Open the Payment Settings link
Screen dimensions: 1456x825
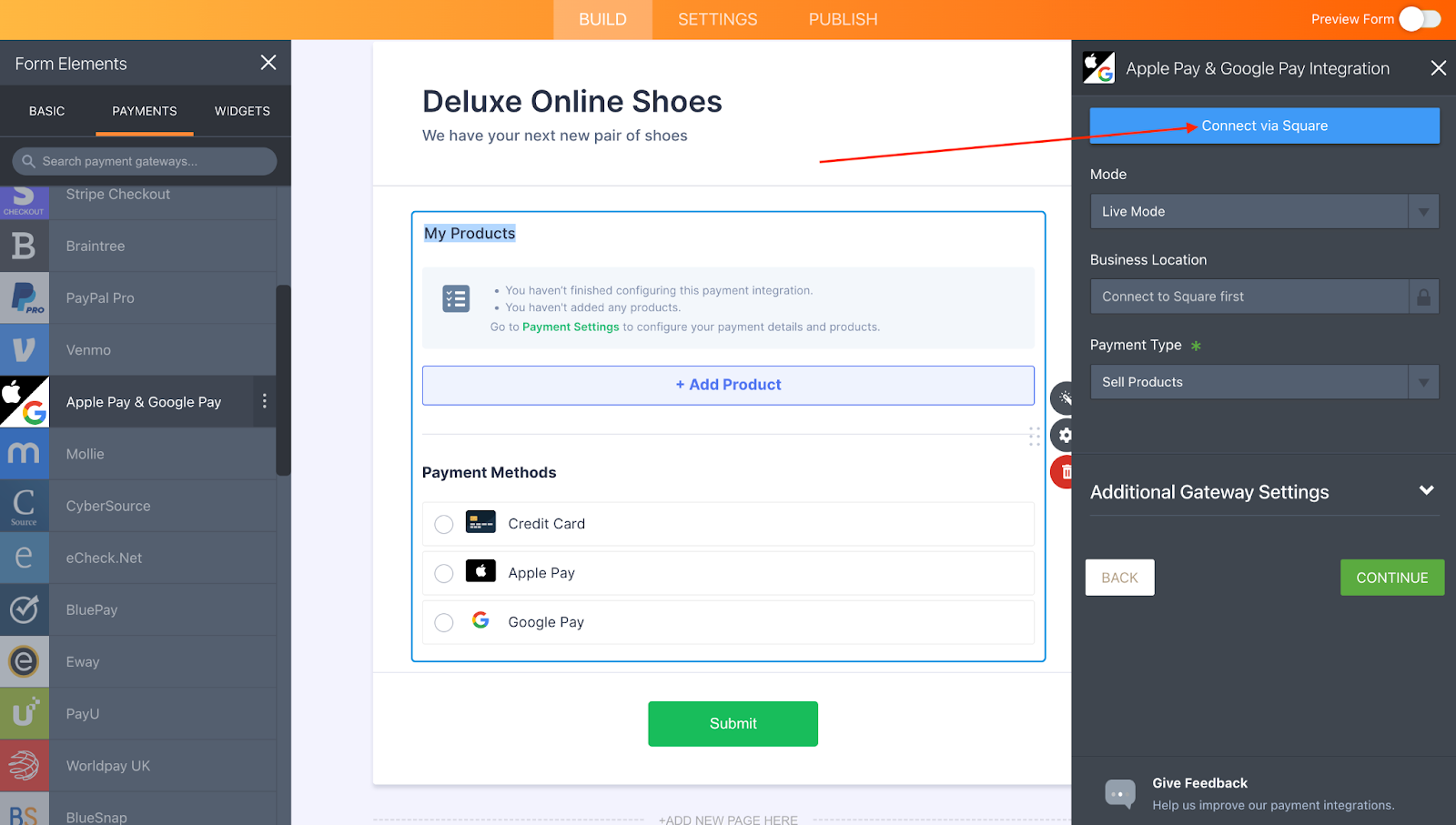(x=571, y=327)
